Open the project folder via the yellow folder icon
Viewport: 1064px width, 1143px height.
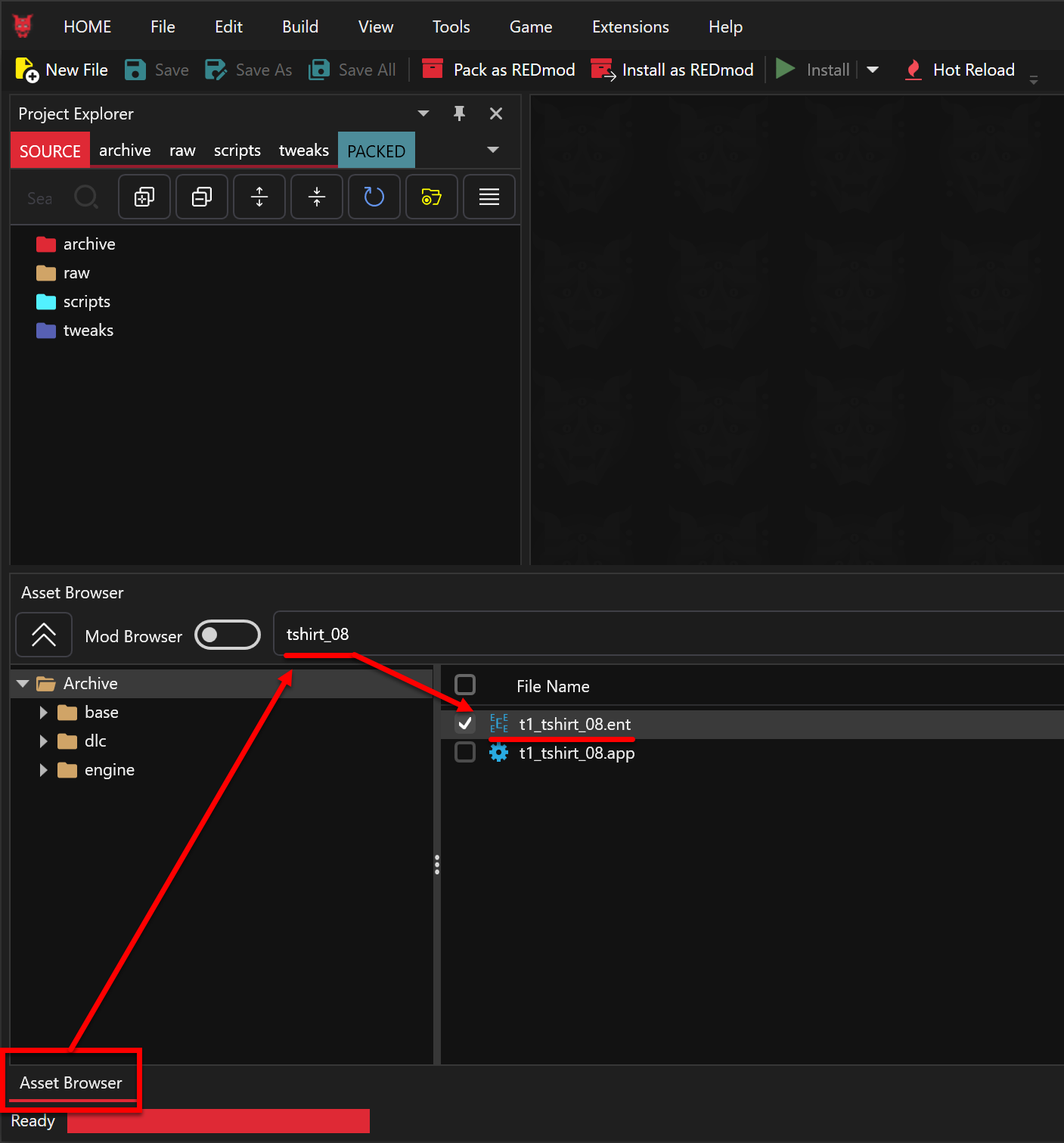click(432, 197)
